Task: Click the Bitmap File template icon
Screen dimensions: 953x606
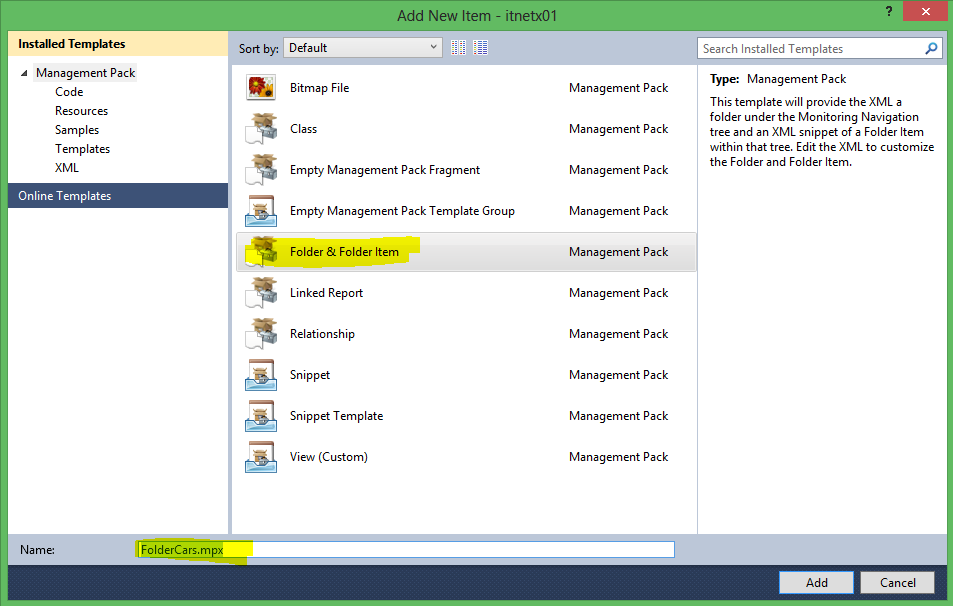Action: coord(261,88)
